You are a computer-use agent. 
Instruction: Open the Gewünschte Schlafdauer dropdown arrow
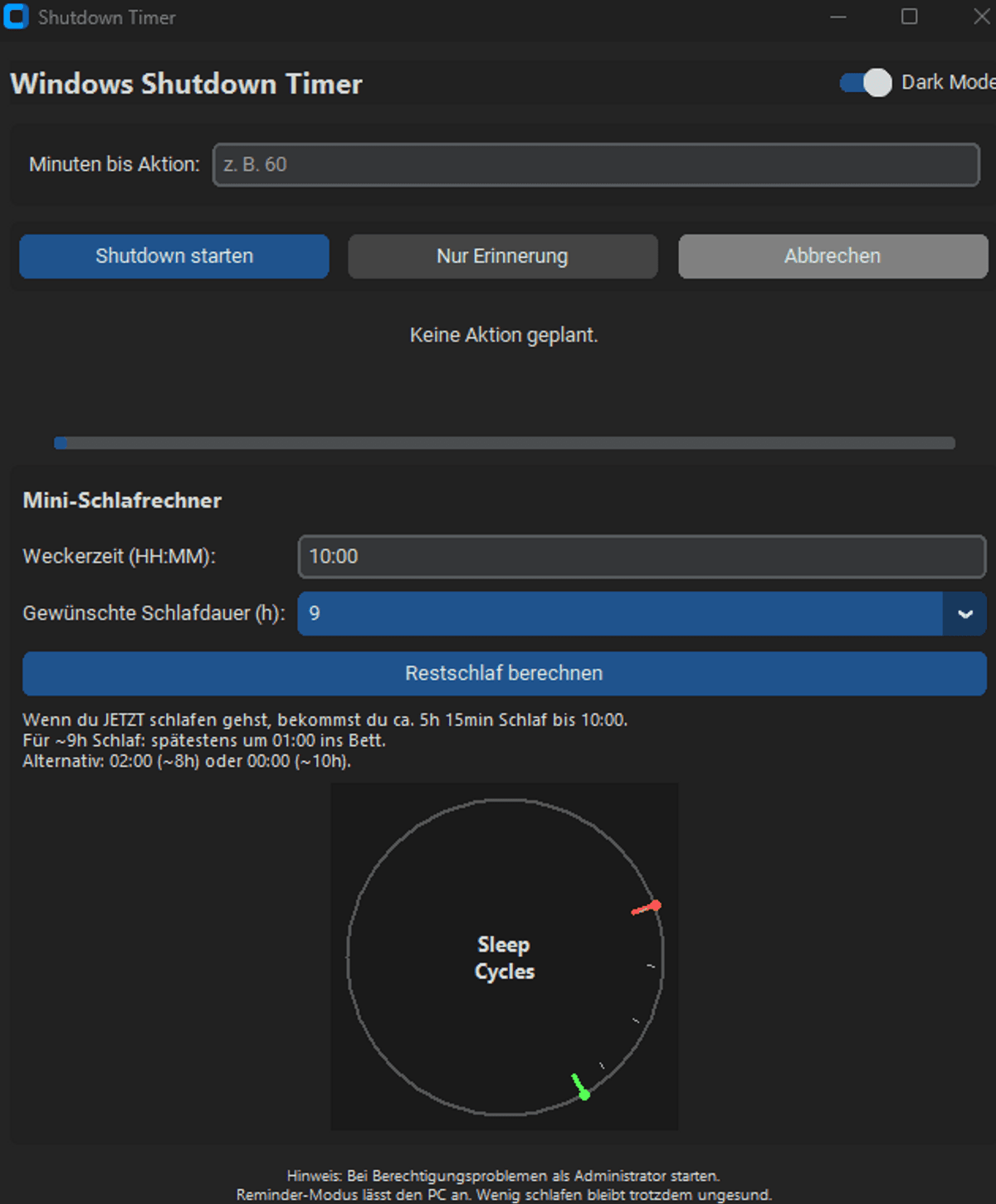[964, 614]
